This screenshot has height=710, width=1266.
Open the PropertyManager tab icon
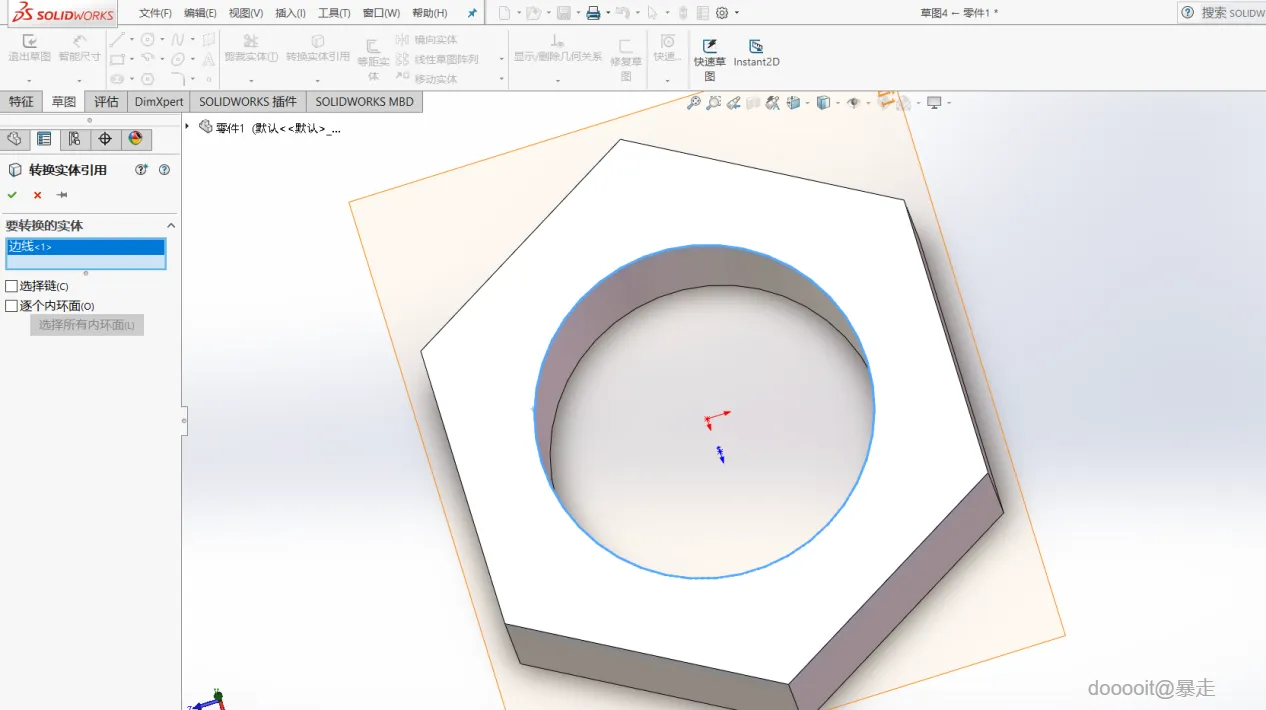(43, 139)
